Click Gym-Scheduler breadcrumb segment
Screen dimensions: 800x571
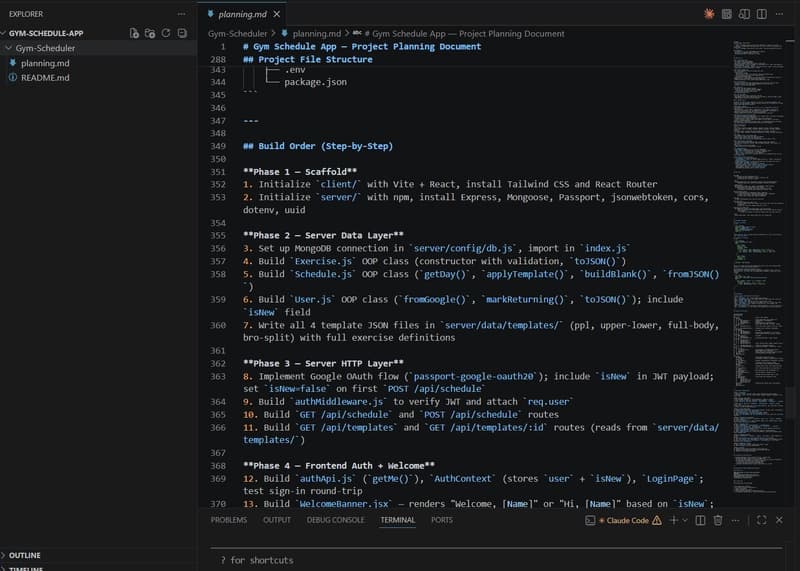pos(237,34)
